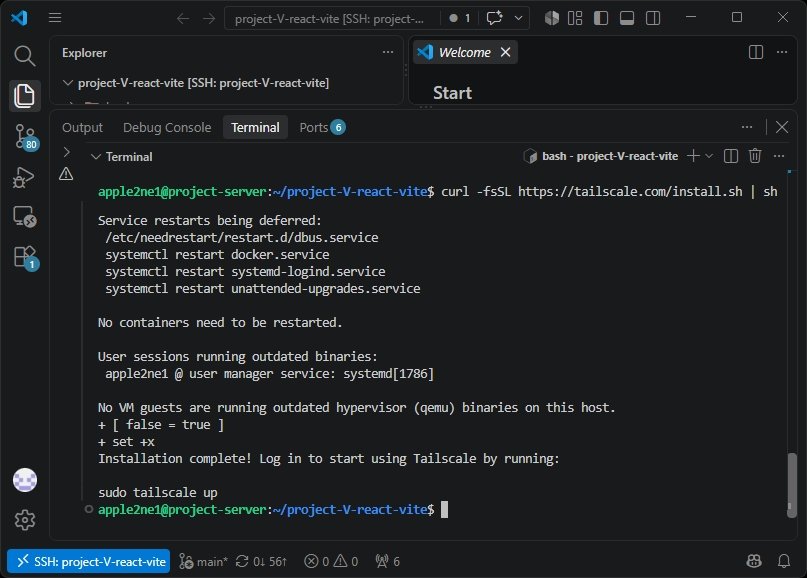Expand the Copilot chat dropdown arrow
This screenshot has height=578, width=807.
518,18
